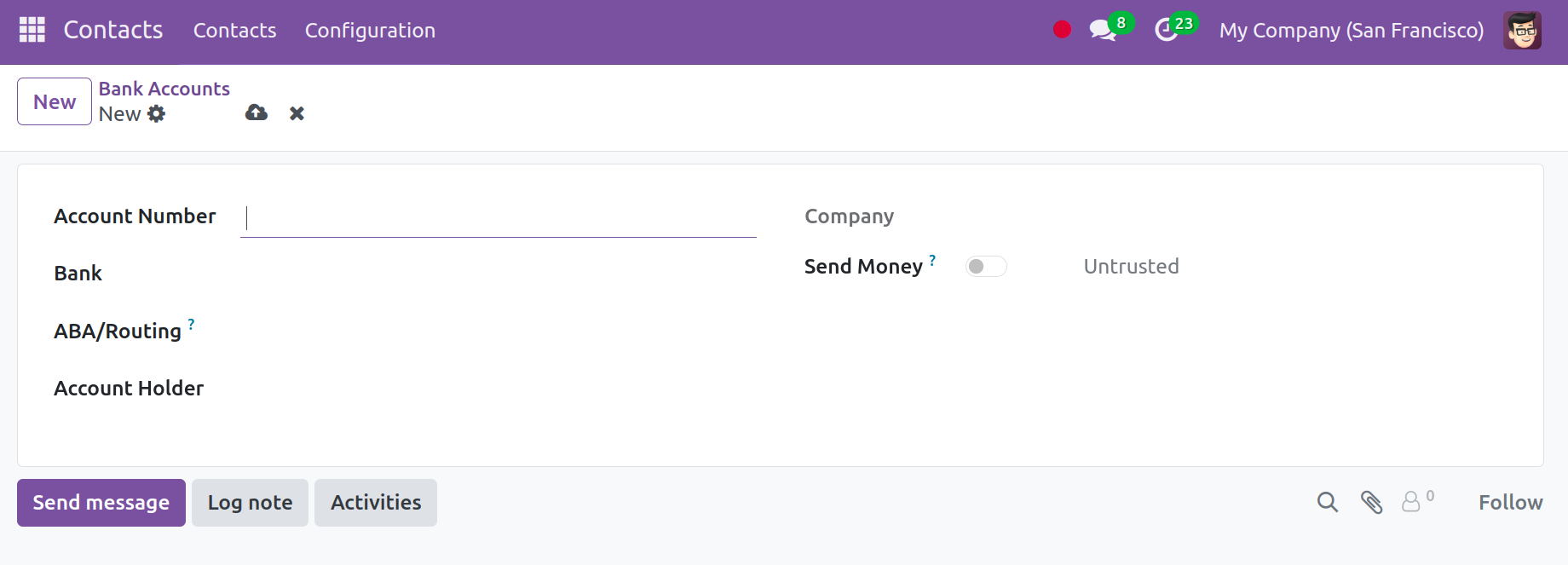
Task: Open the activities clock icon
Action: coord(1166,31)
